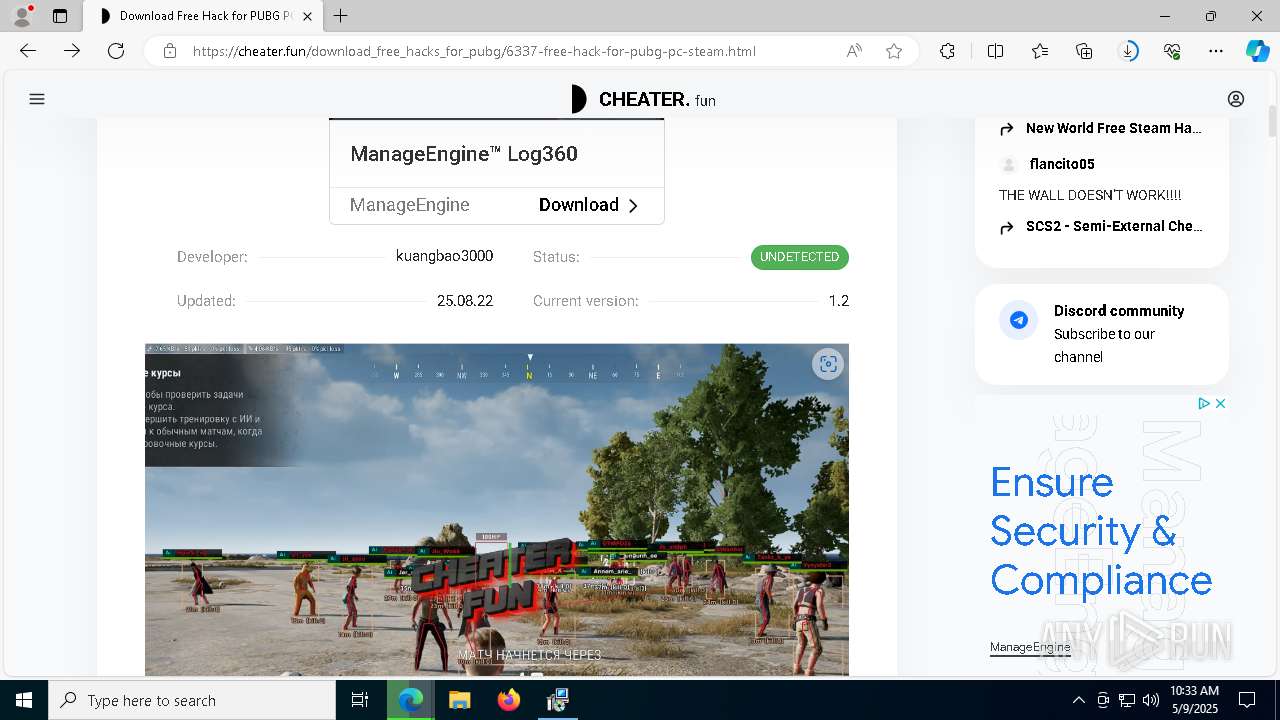
Task: Open Browser Essentials icon
Action: (x=1172, y=51)
